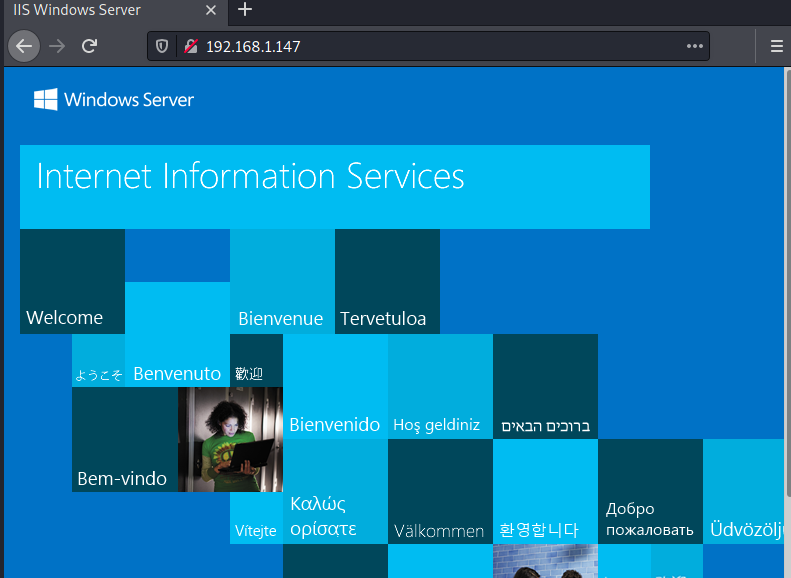This screenshot has width=791, height=578.
Task: Click the Welcome tile
Action: [x=73, y=281]
